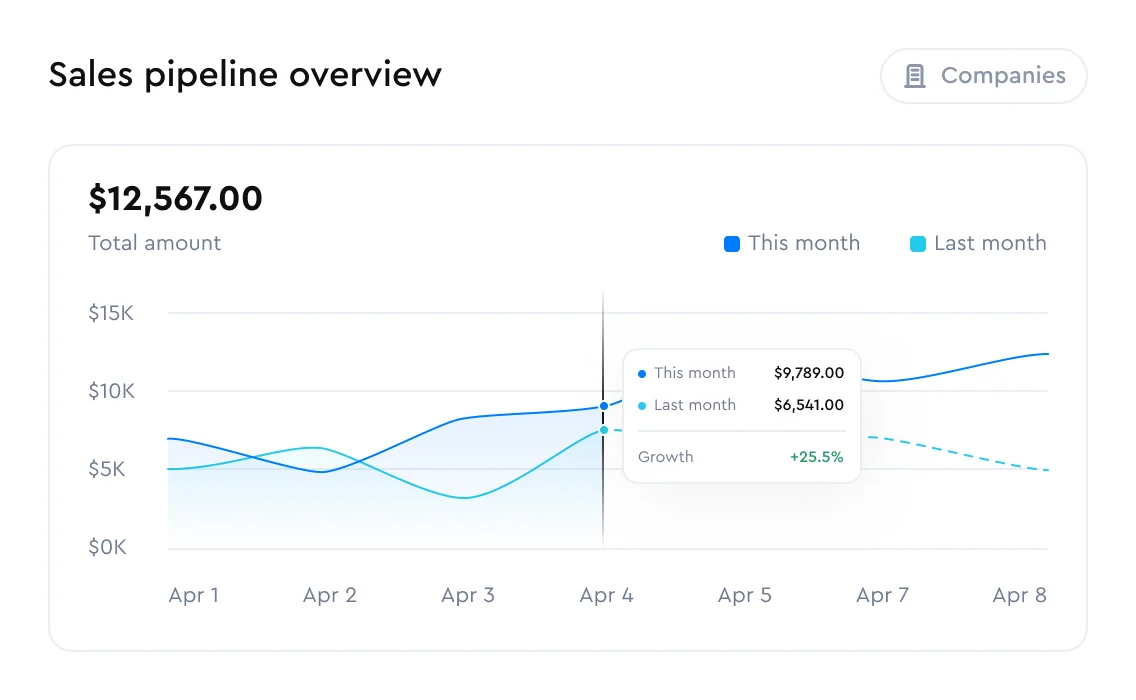The image size is (1136, 700).
Task: Click the Companies button
Action: 983,76
